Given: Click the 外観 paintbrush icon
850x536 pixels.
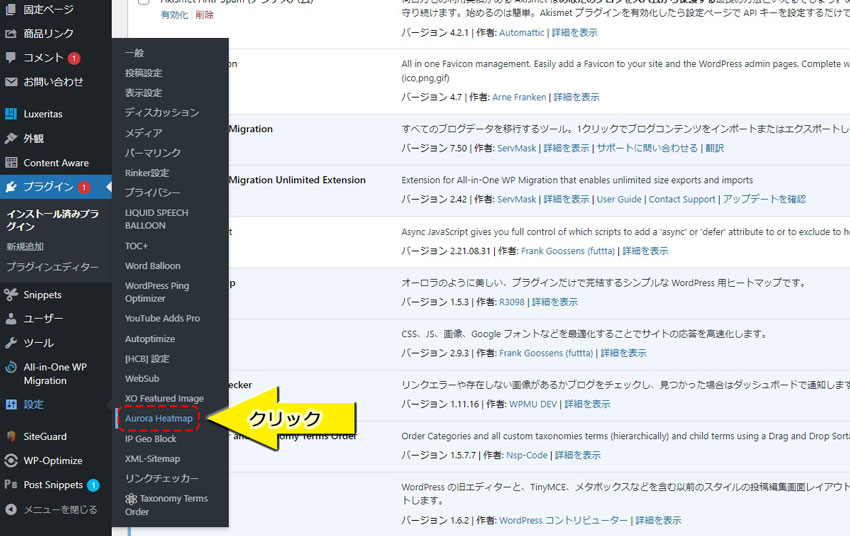Looking at the screenshot, I should pos(11,138).
